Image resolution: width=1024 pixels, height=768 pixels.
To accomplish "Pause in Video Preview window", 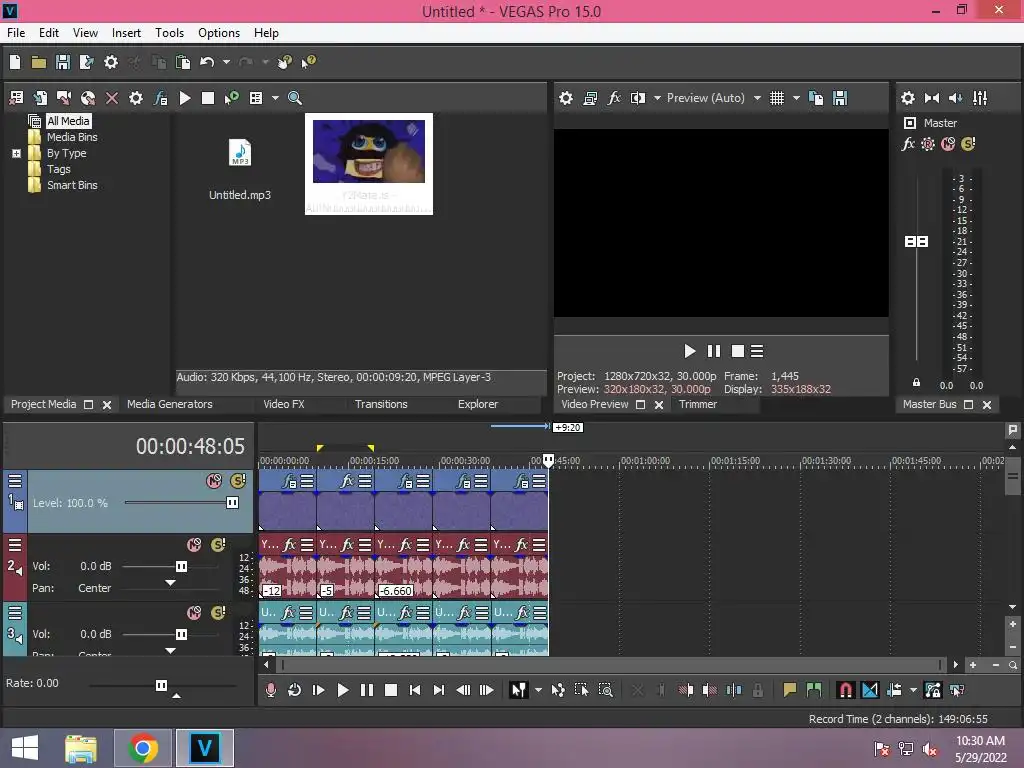I will (714, 351).
